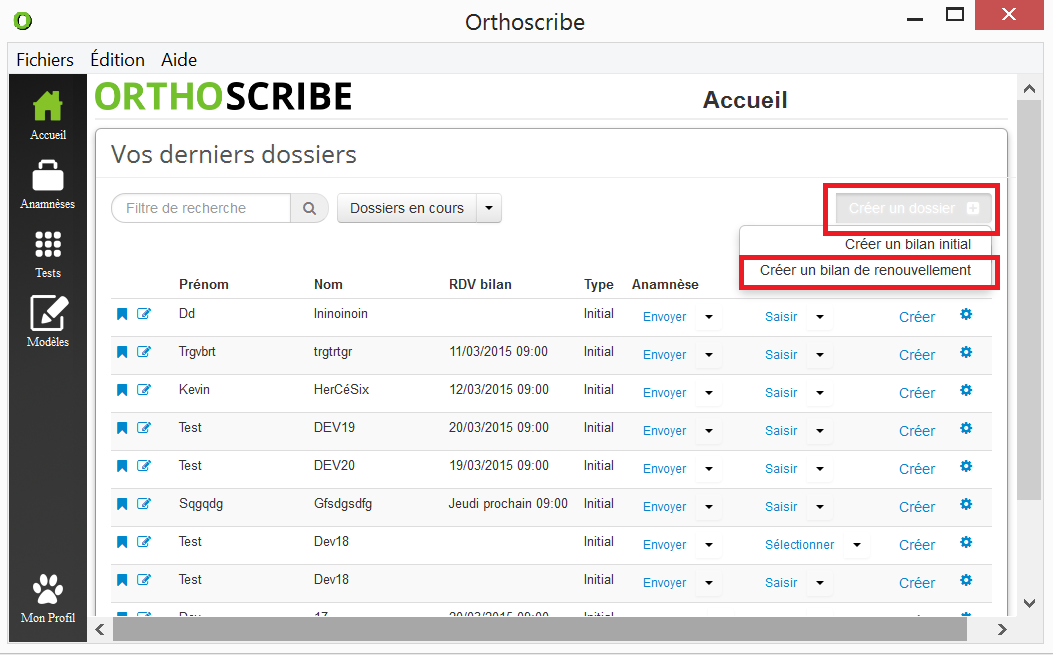The width and height of the screenshot is (1053, 655).
Task: Click Créer link in DEV19 row
Action: [917, 431]
